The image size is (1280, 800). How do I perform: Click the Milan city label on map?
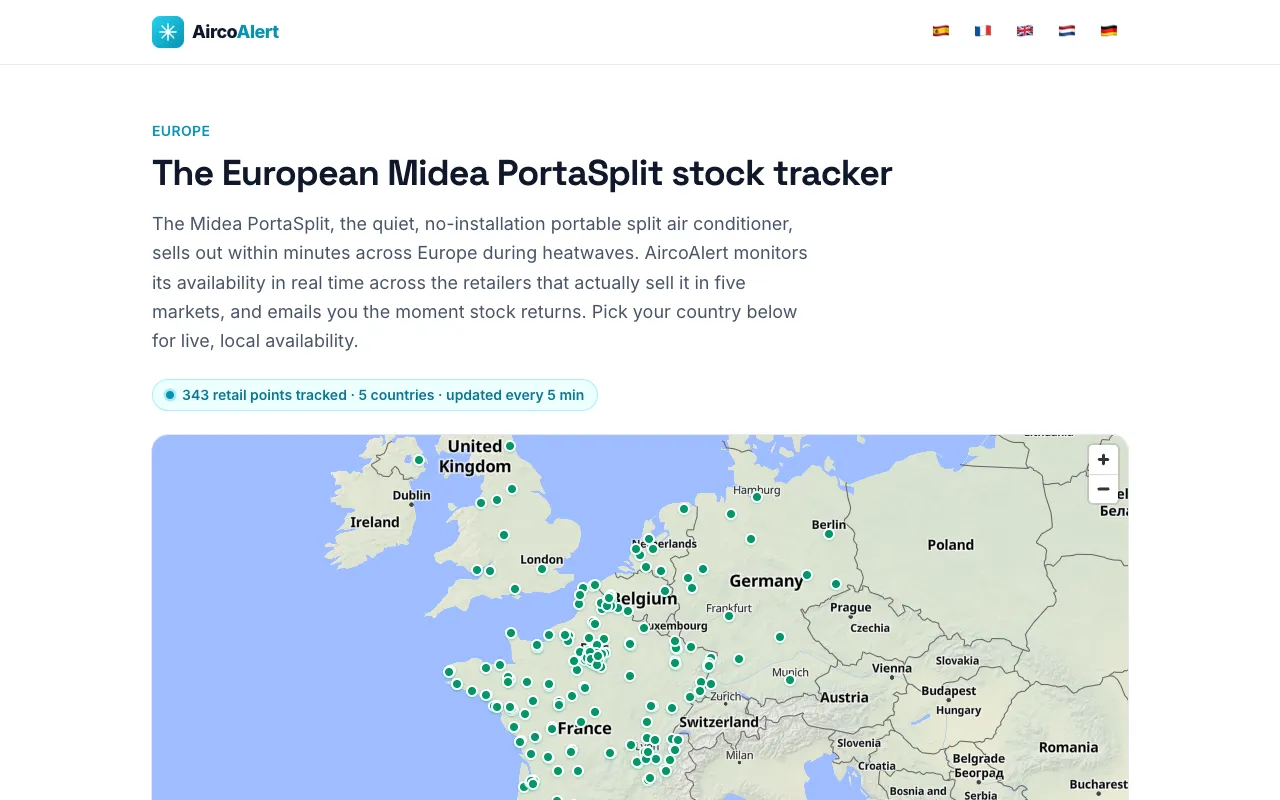point(740,755)
